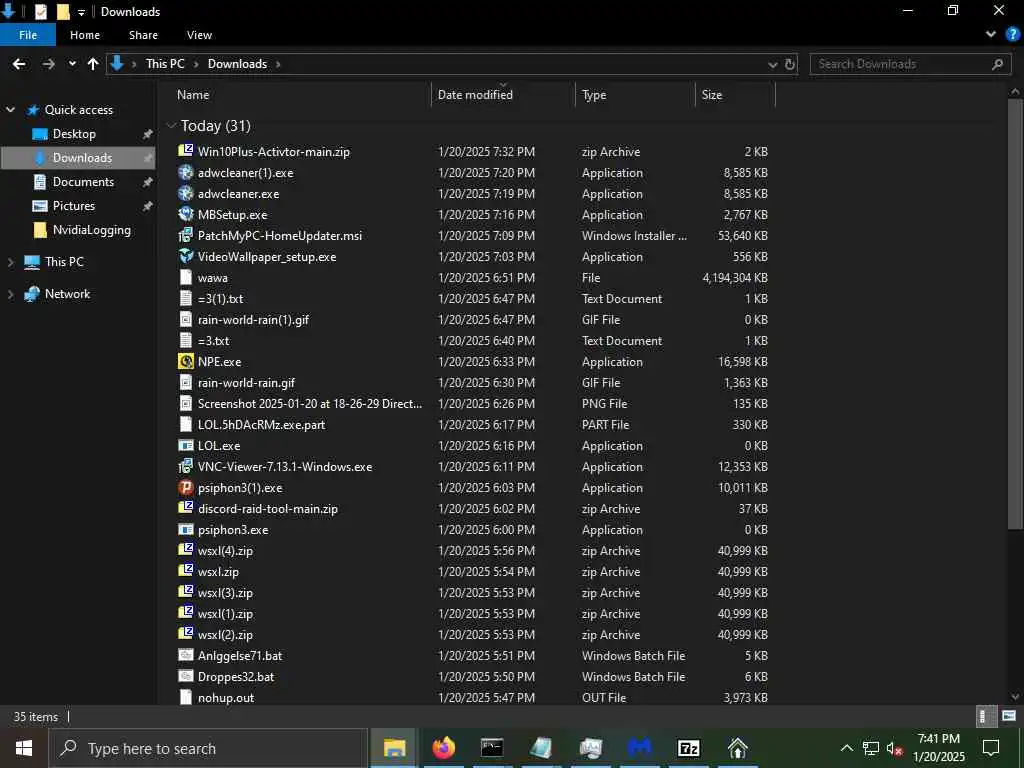
Task: Click This PC in the address breadcrumb
Action: (x=165, y=64)
